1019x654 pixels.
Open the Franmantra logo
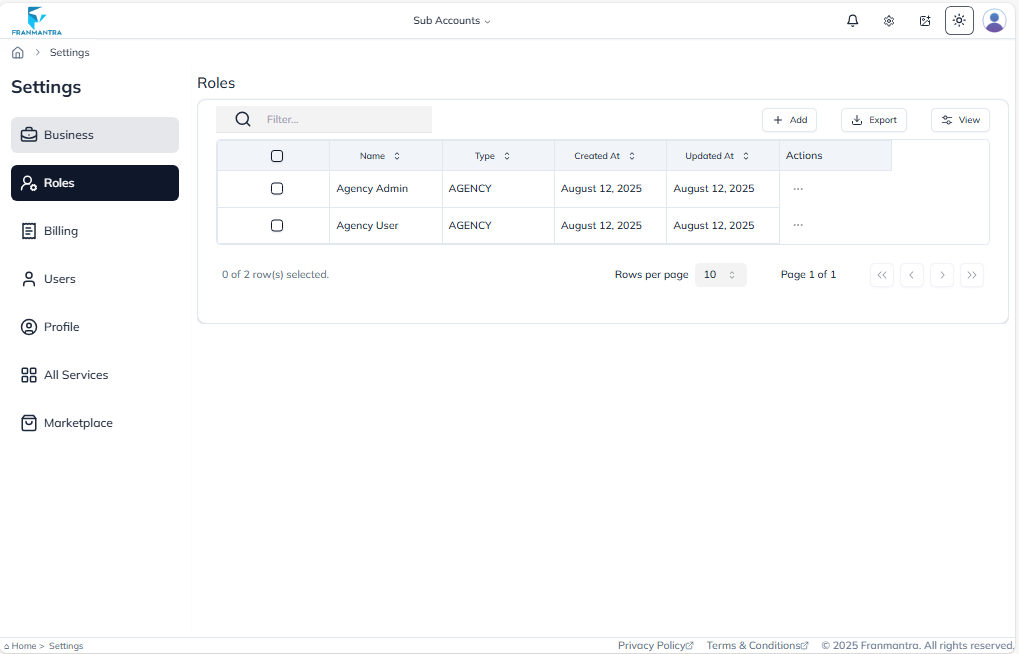(35, 20)
